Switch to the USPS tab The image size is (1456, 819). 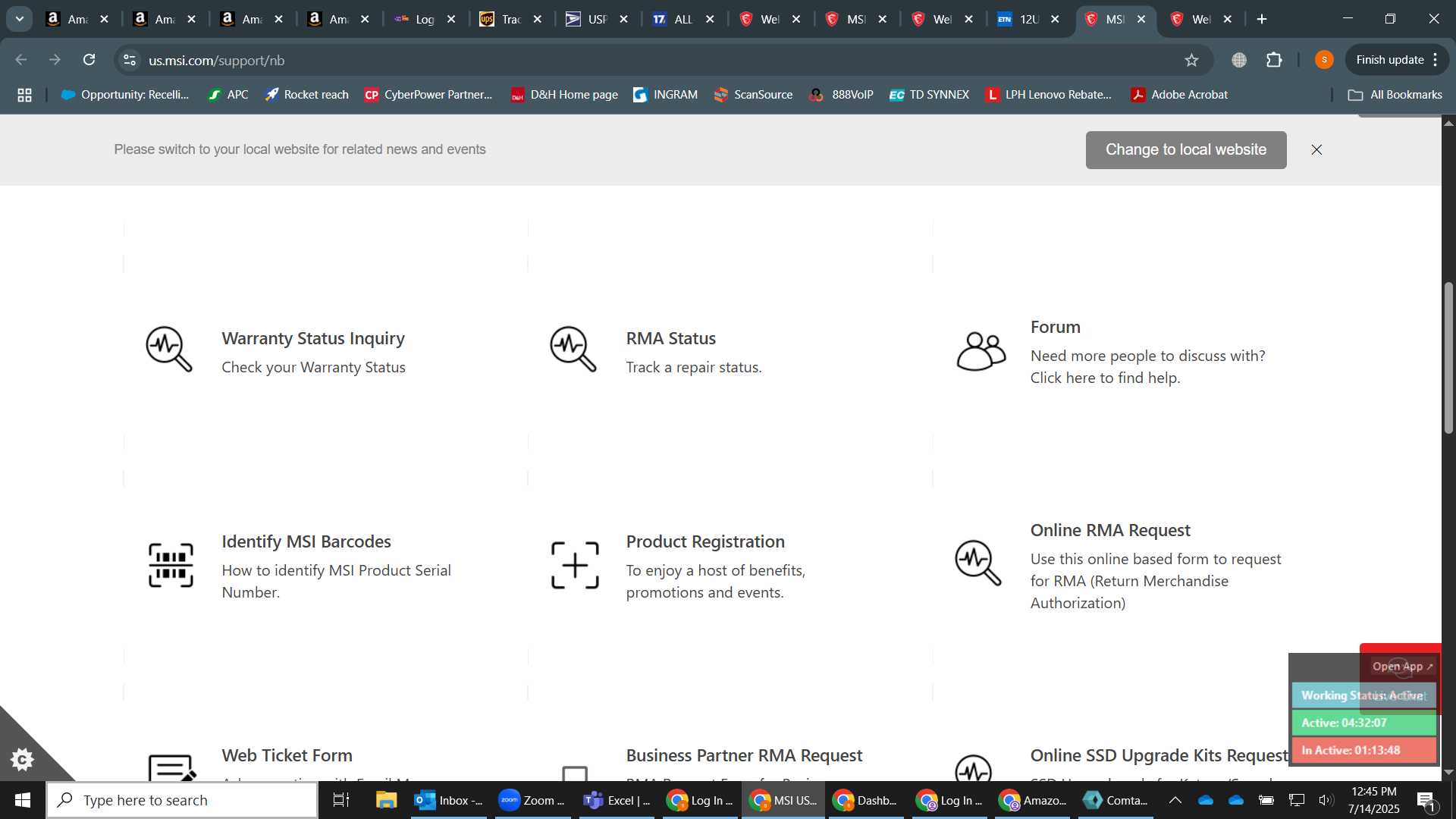[597, 19]
